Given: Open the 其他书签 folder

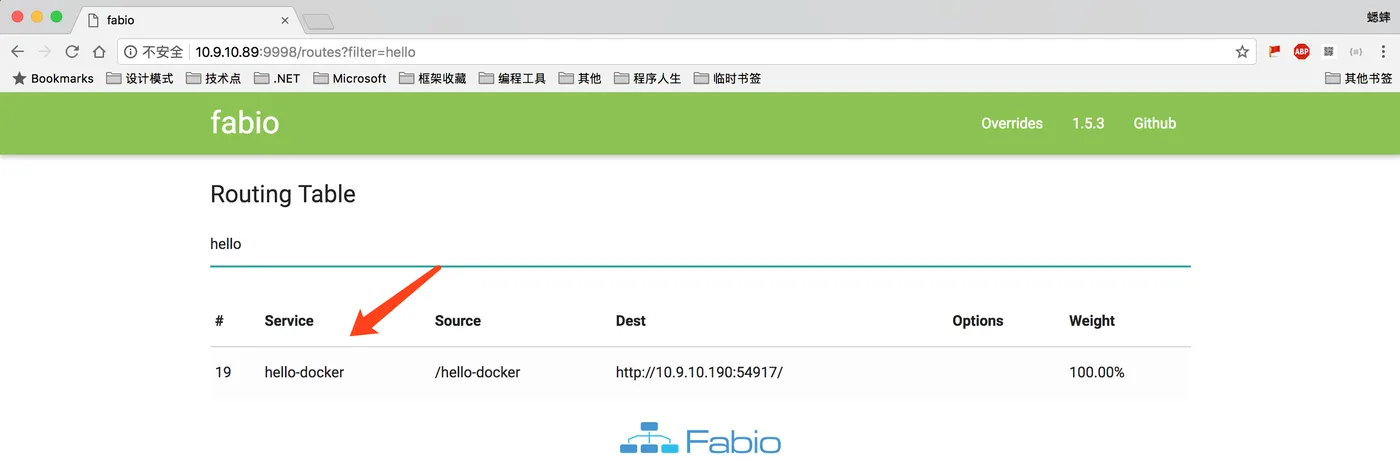Looking at the screenshot, I should [1358, 78].
